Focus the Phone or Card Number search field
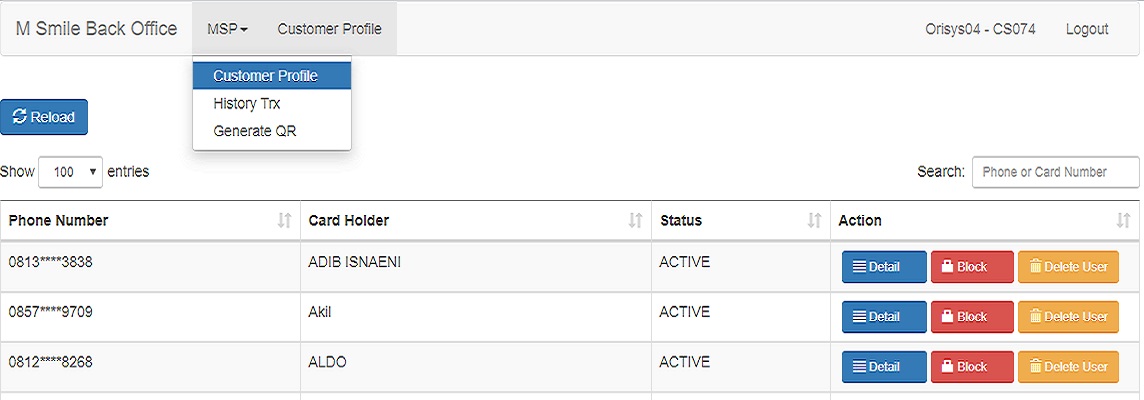Image resolution: width=1144 pixels, height=400 pixels. click(x=1056, y=172)
